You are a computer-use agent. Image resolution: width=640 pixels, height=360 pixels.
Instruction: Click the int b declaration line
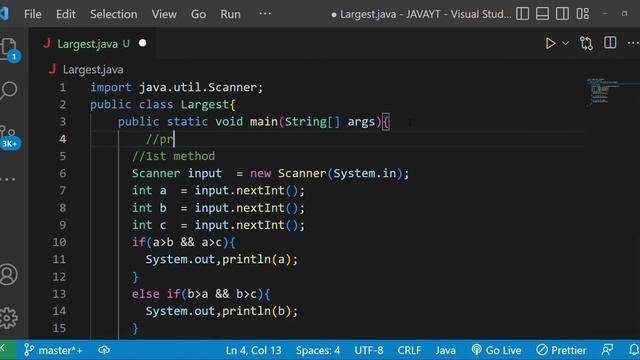(218, 208)
